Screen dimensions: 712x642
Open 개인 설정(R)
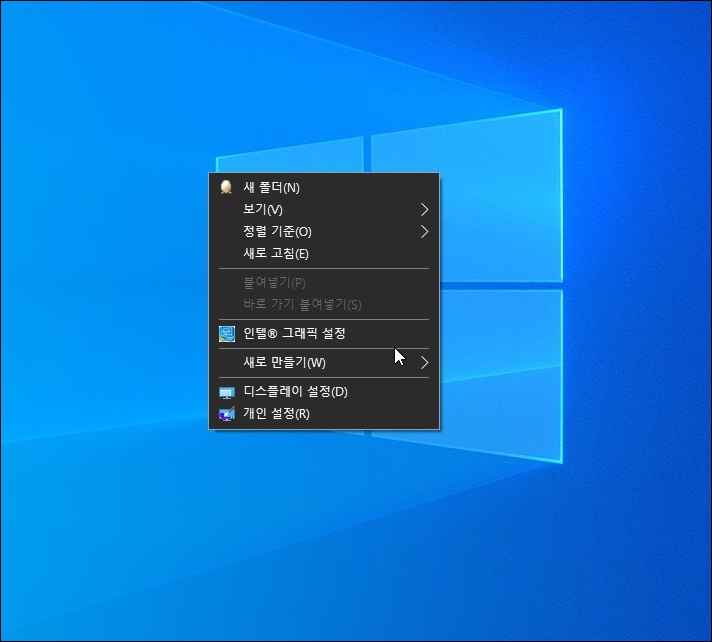pos(324,414)
